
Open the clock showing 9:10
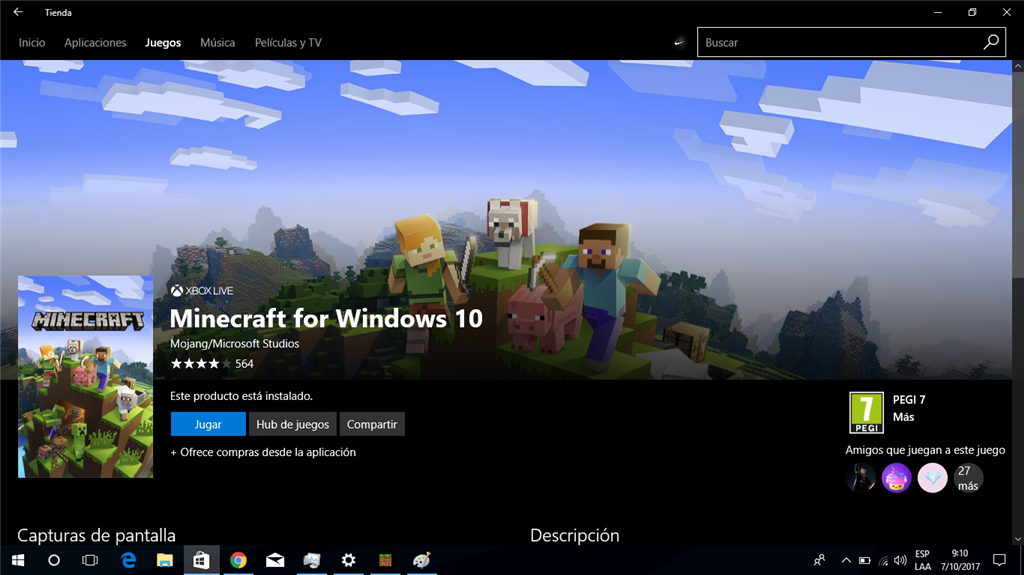tap(960, 561)
